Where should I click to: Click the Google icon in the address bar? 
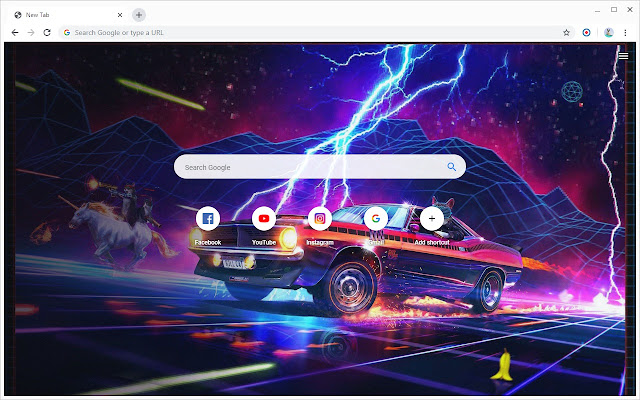point(67,33)
